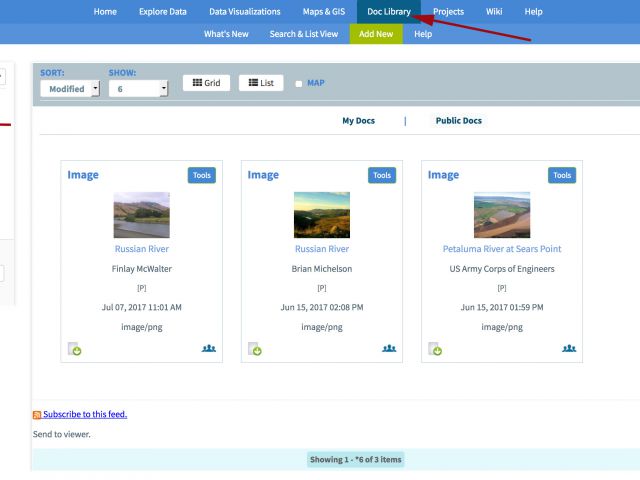Click group sharing icon on Finlay McWalter card
The width and height of the screenshot is (640, 480).
coord(209,348)
